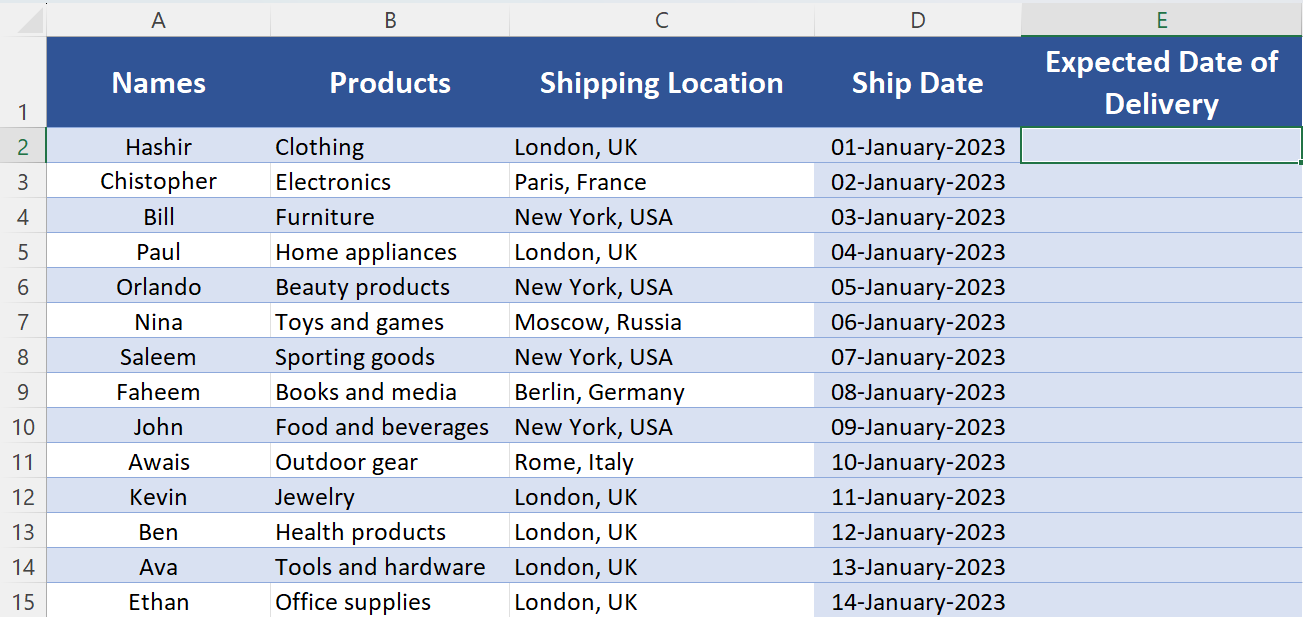Viewport: 1303px width, 617px height.
Task: Select column E header
Action: pos(1161,20)
